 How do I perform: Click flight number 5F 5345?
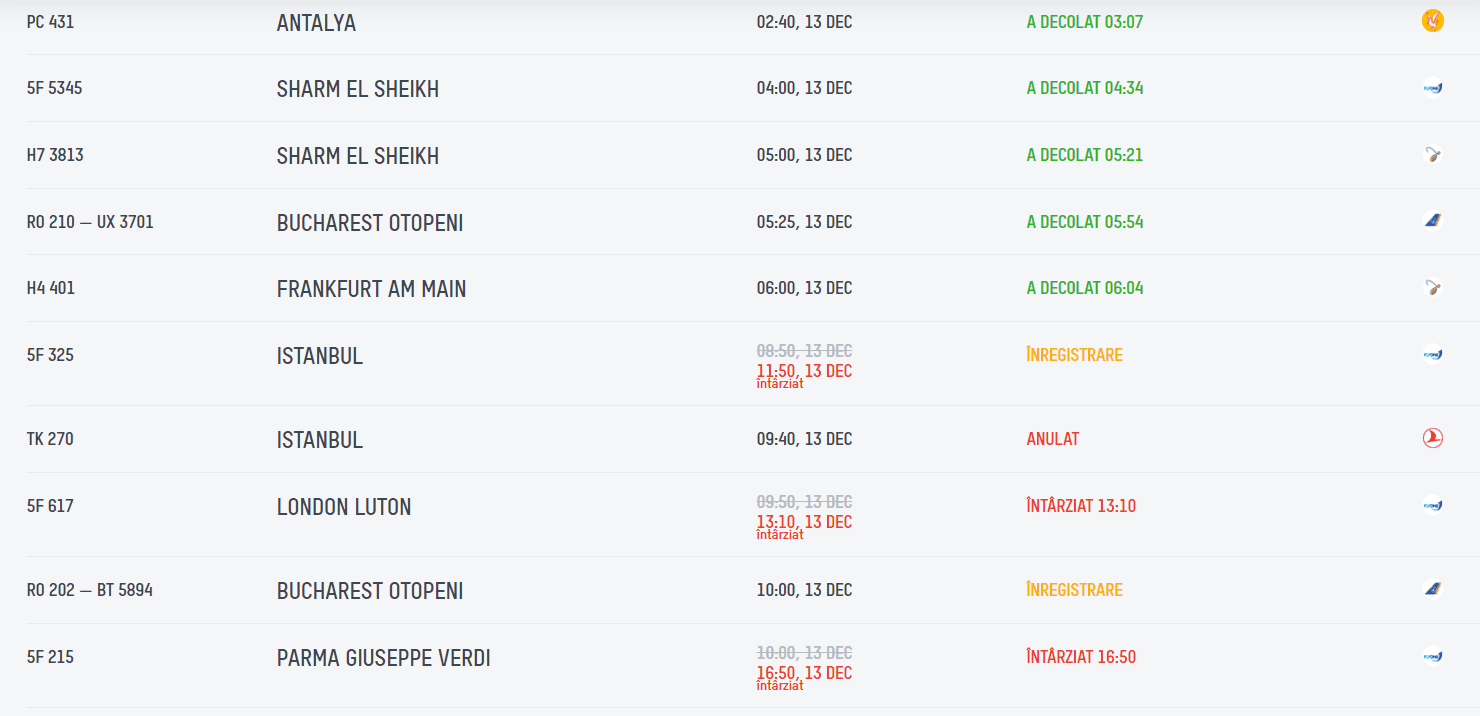point(55,88)
